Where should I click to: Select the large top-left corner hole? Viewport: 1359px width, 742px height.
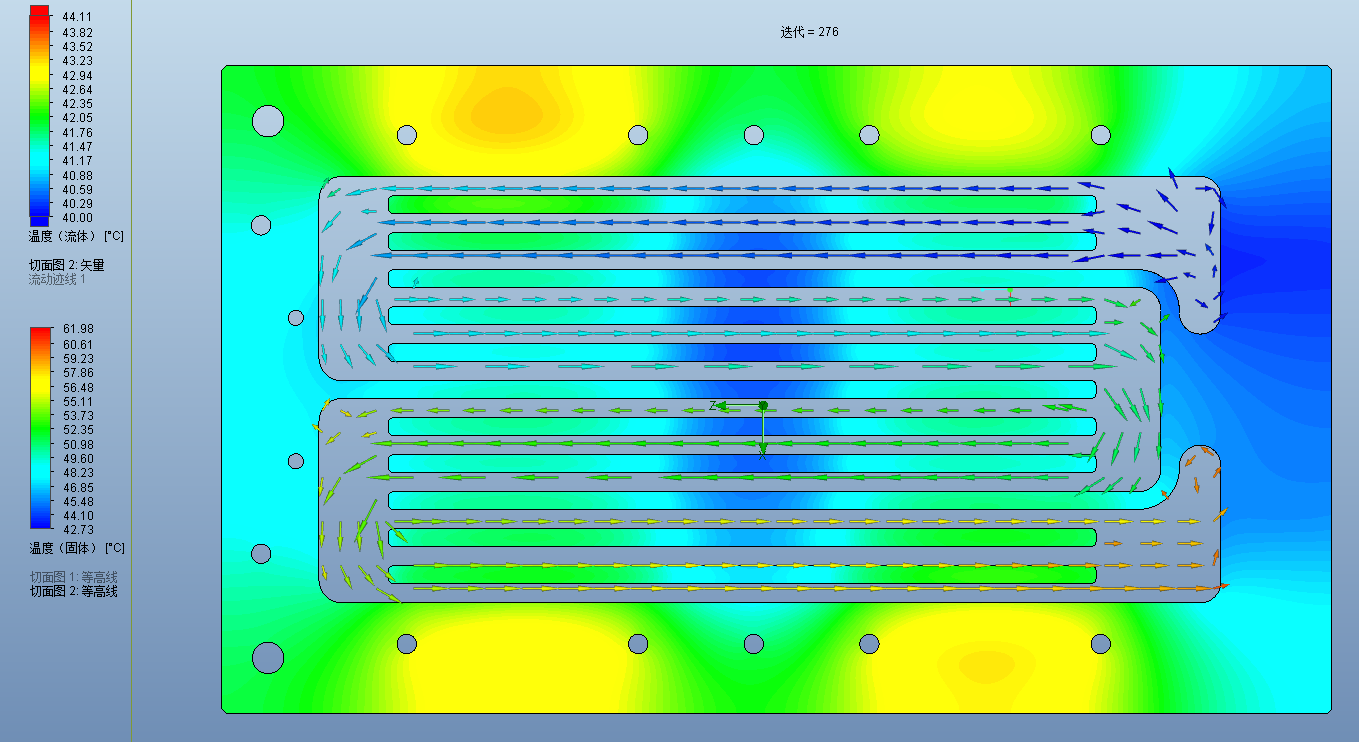tap(268, 121)
